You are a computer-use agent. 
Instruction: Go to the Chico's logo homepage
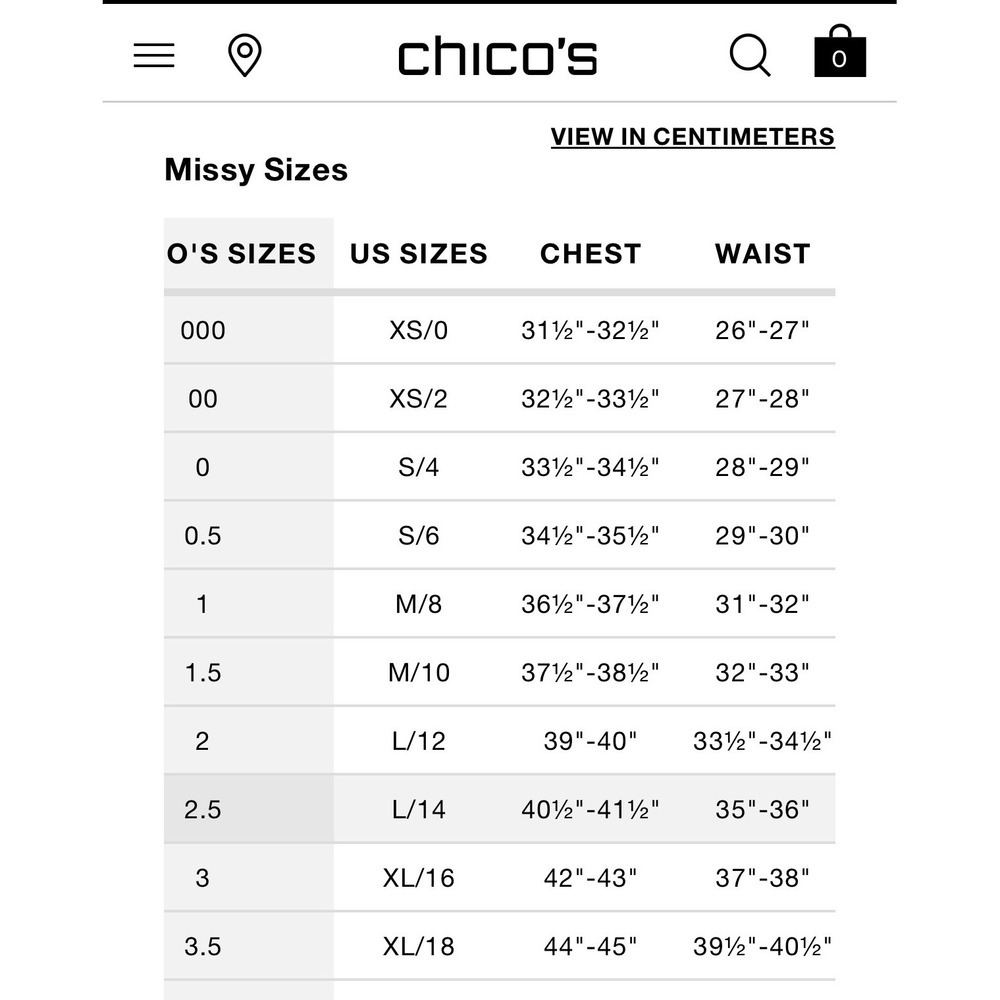[497, 56]
